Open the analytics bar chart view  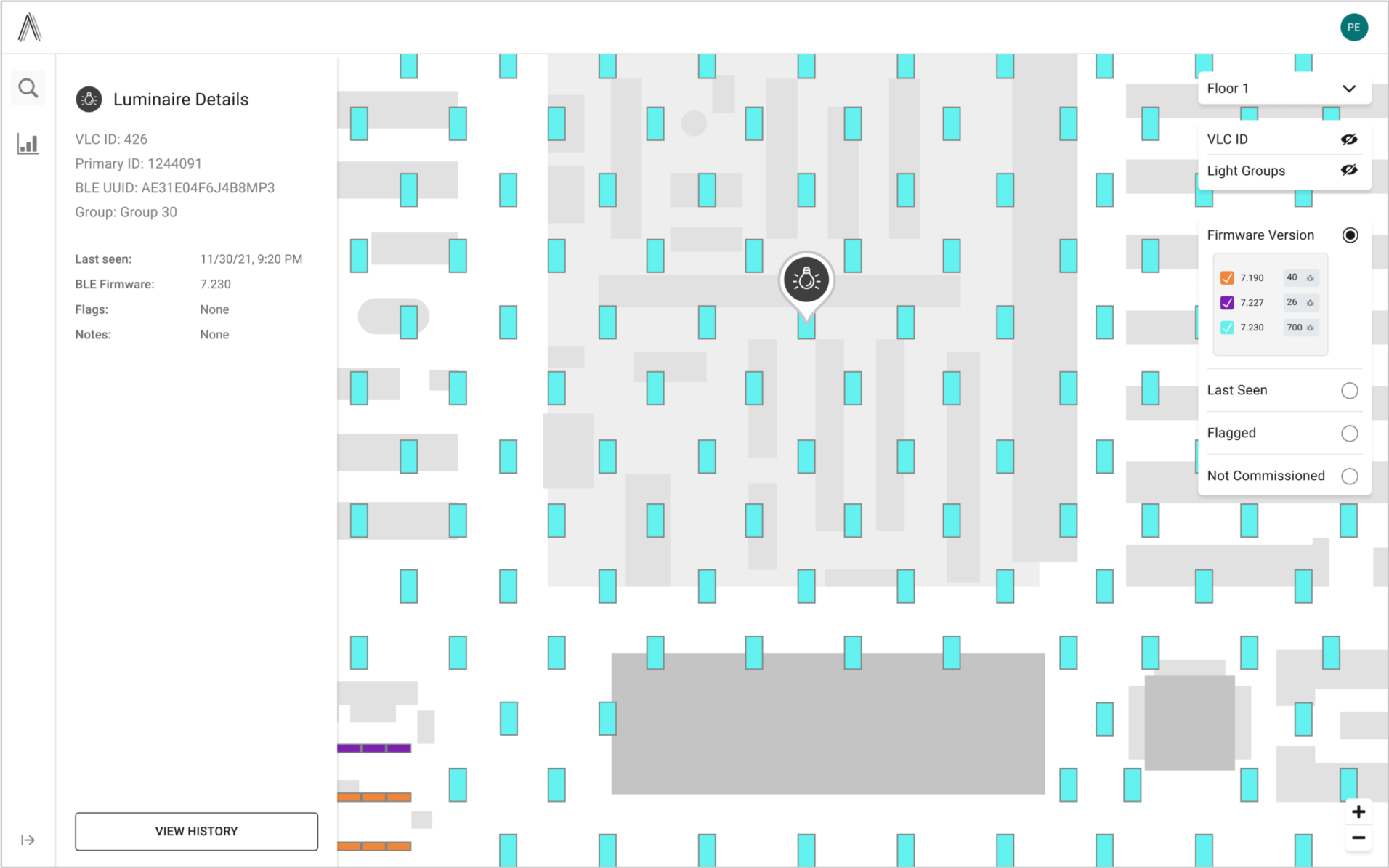[x=28, y=144]
